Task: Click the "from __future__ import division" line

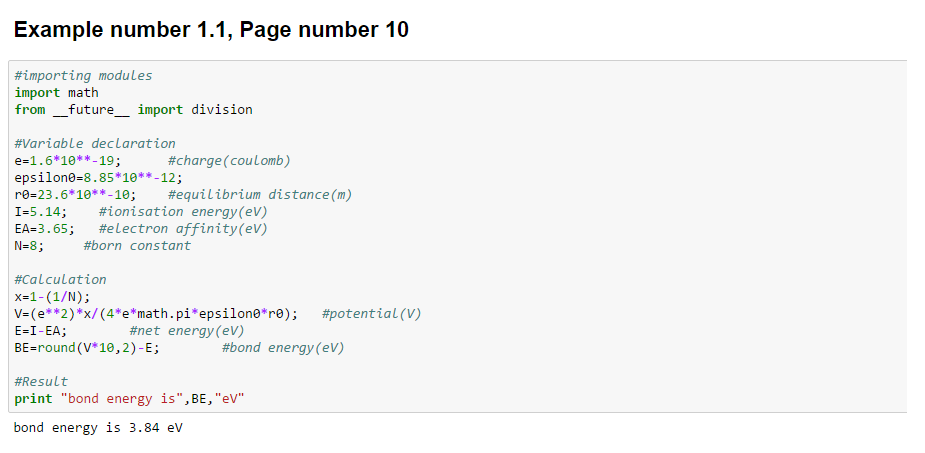Action: [x=133, y=110]
